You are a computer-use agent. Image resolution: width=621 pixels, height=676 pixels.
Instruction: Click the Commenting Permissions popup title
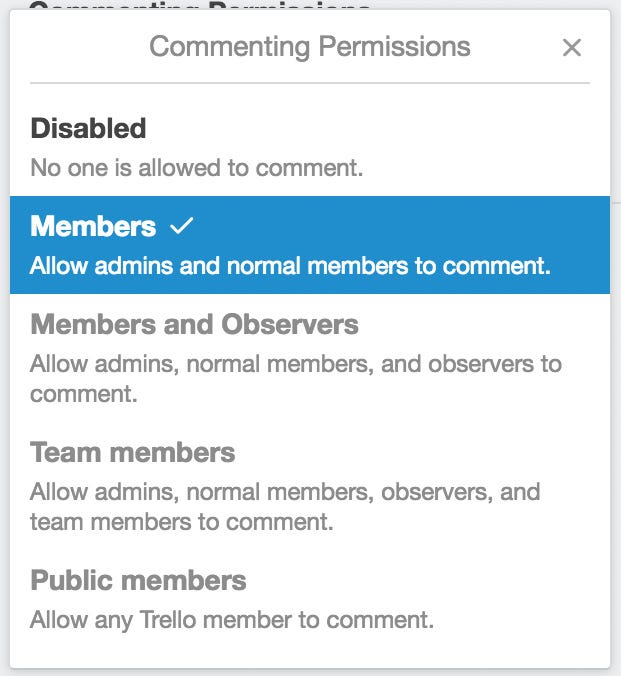point(309,46)
